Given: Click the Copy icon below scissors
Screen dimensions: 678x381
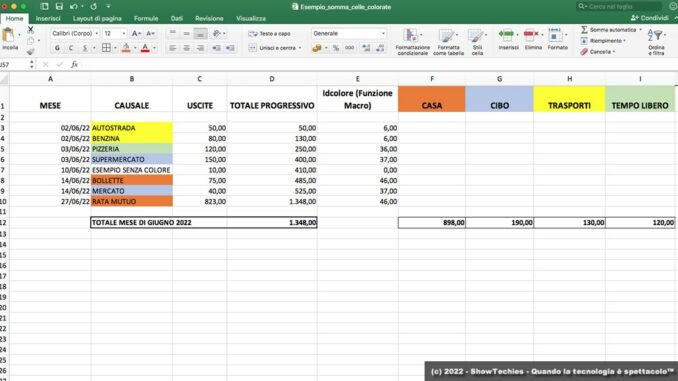Looking at the screenshot, I should pyautogui.click(x=30, y=41).
